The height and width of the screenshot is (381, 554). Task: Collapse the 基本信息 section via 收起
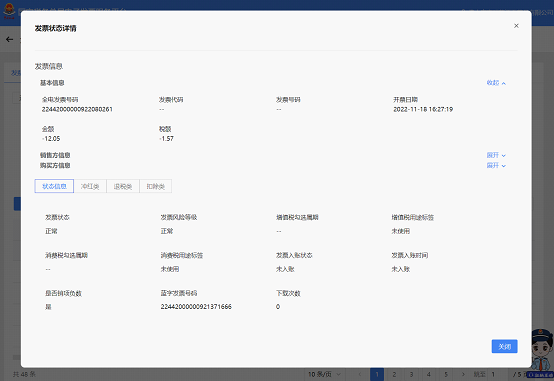[x=496, y=83]
